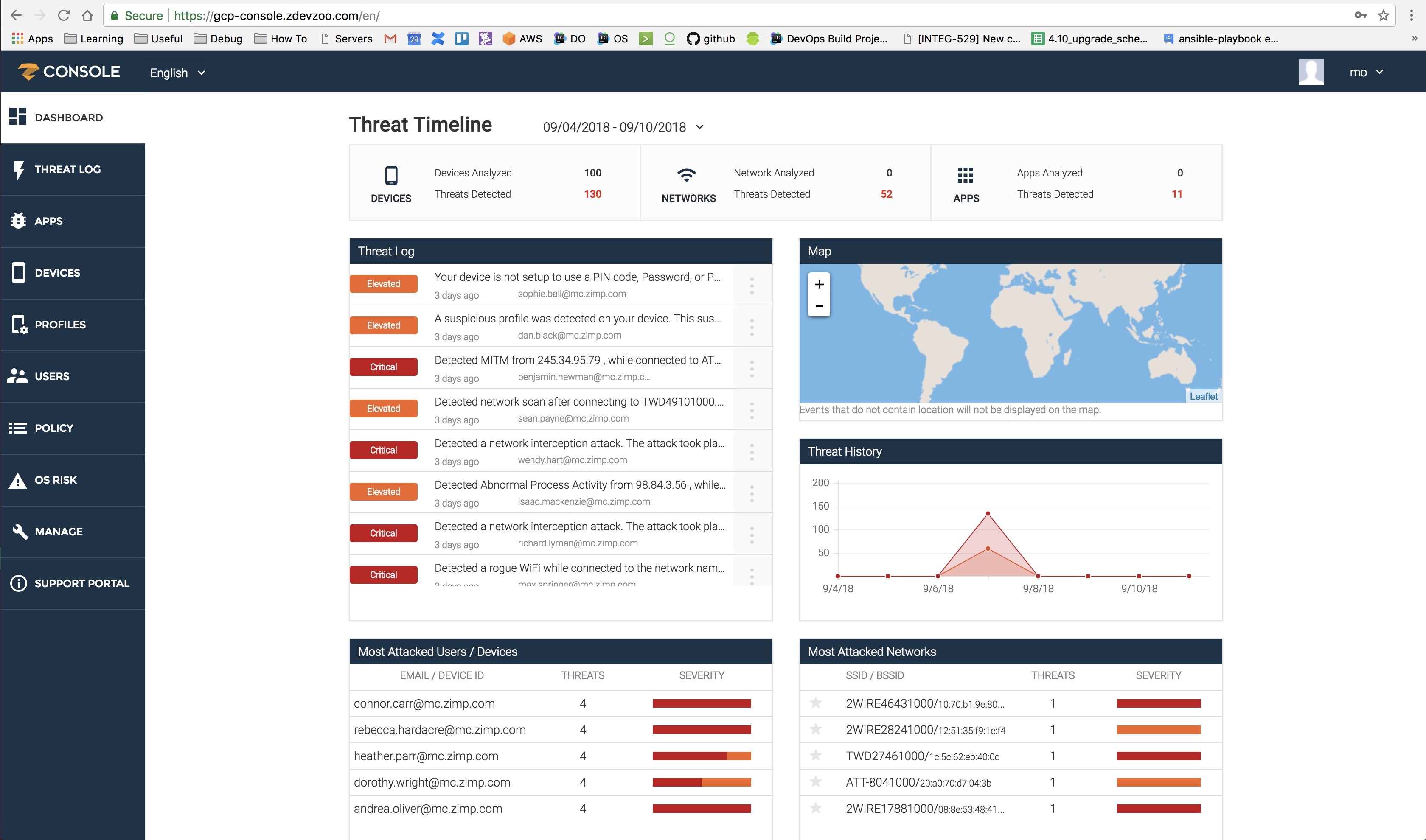
Task: Click severity bar for heather.parr@mc.zimp.com
Action: pos(702,756)
